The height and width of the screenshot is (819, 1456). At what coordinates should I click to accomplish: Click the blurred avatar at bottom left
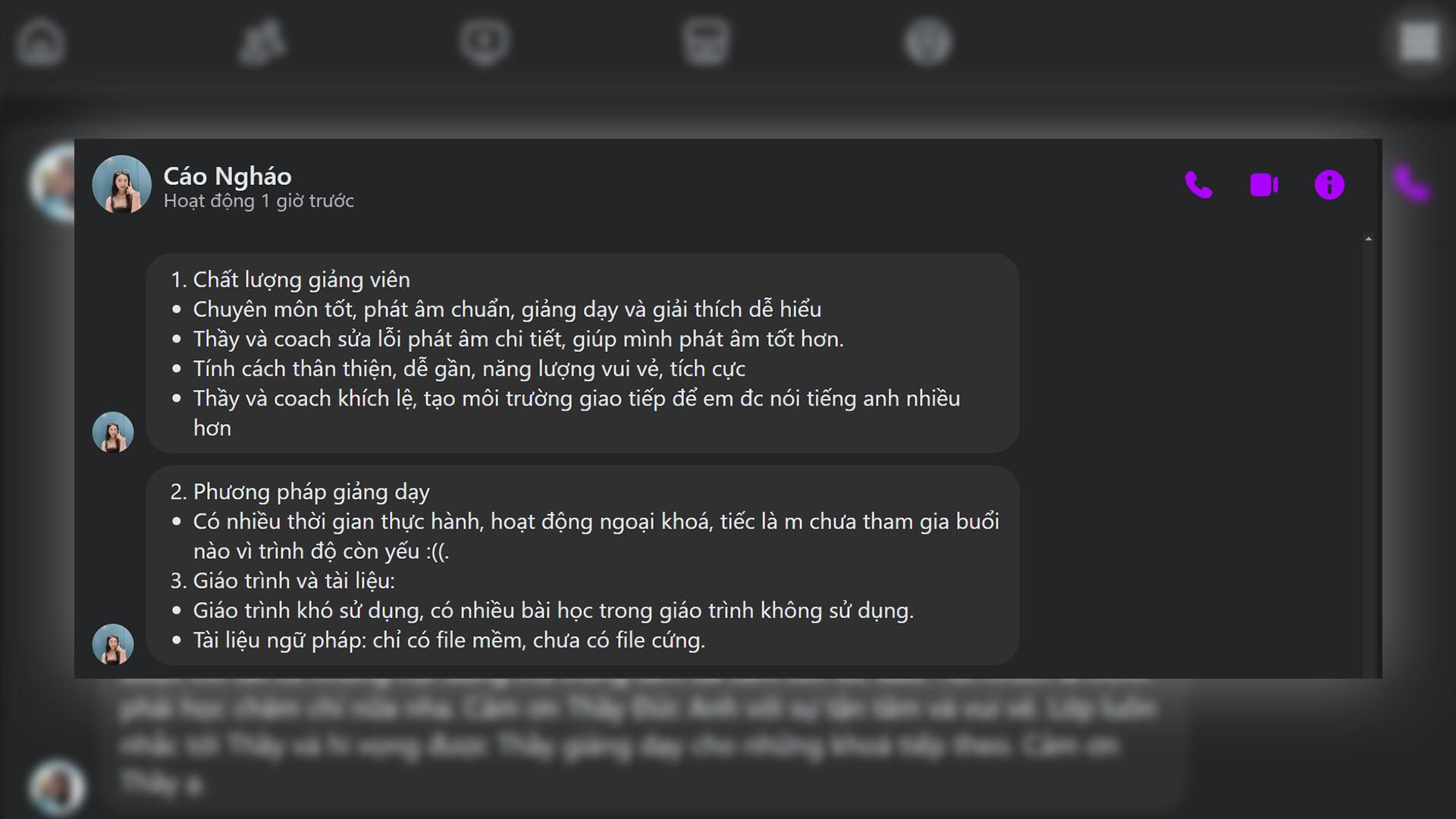point(57,787)
